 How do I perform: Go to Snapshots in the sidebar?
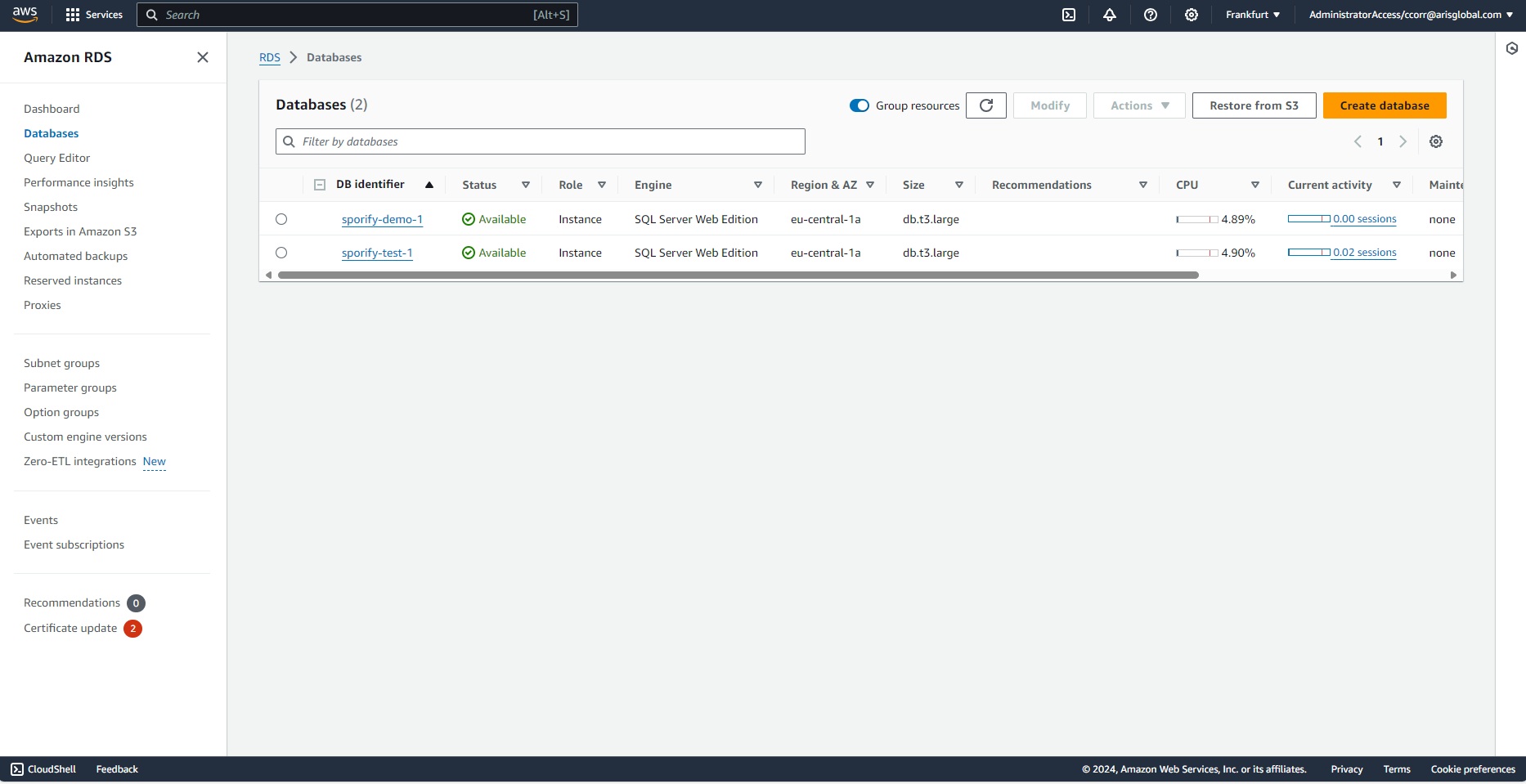[51, 207]
